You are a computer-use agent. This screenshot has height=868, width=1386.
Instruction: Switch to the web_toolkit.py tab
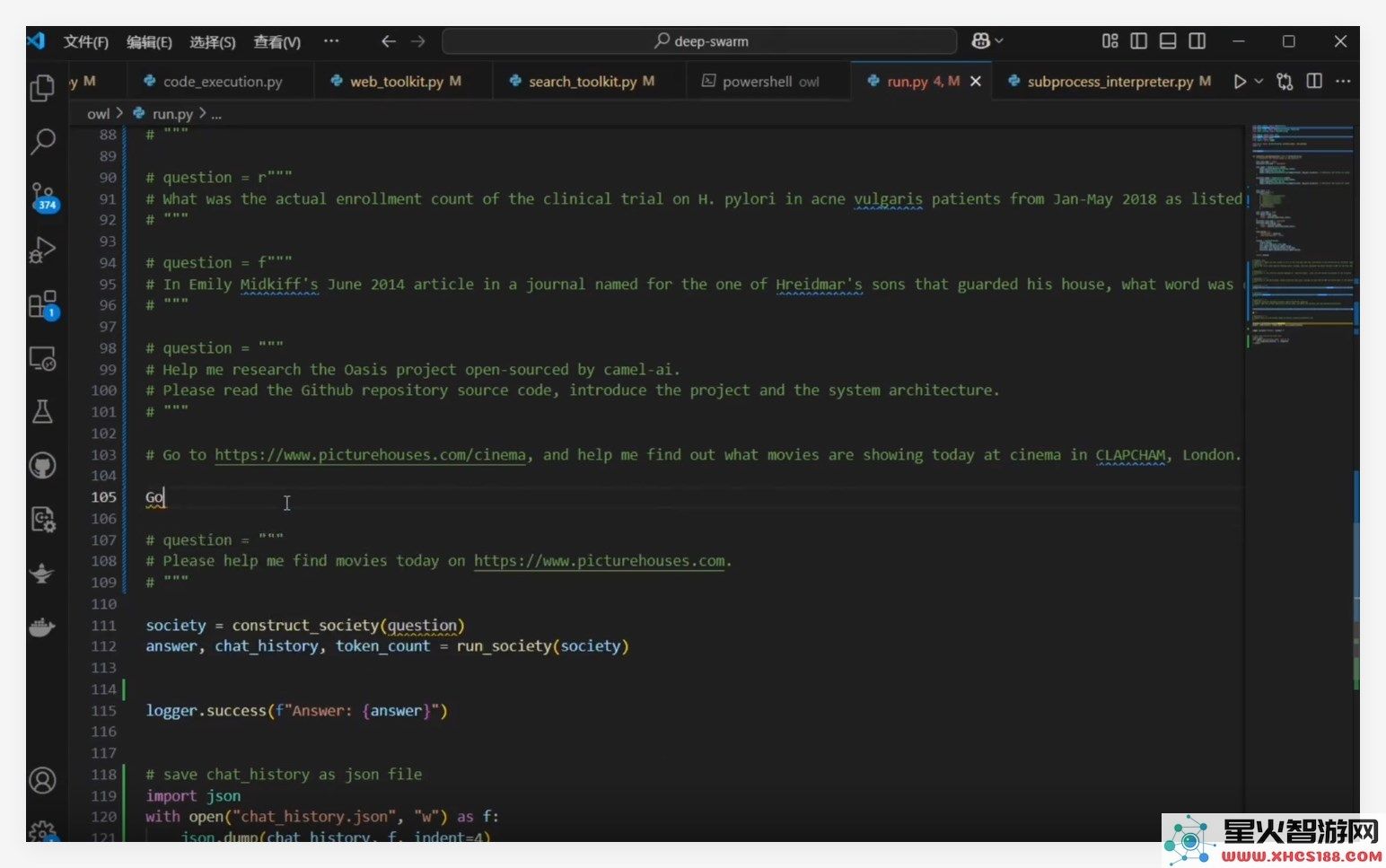(405, 82)
